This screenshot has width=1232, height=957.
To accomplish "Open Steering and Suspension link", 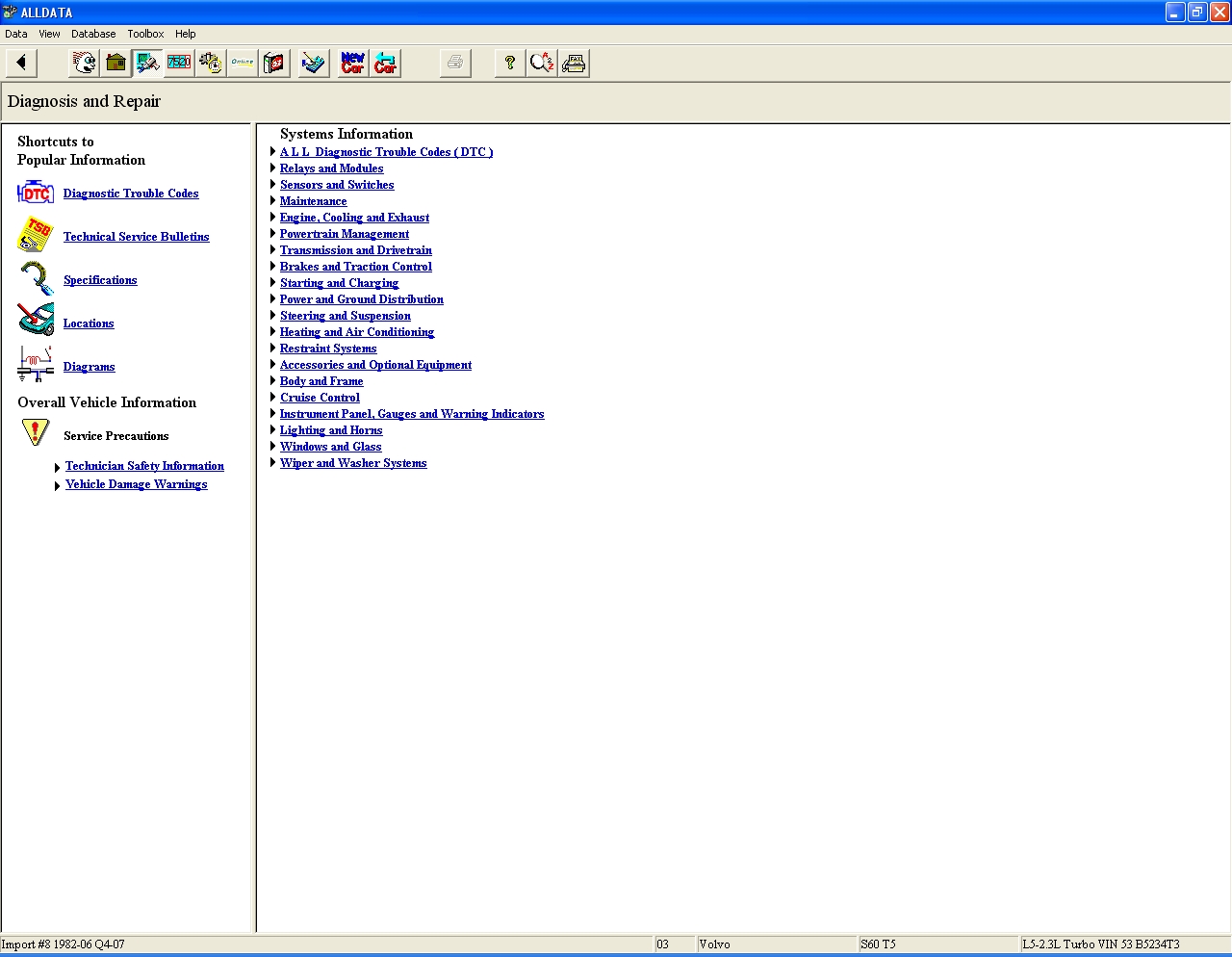I will pyautogui.click(x=346, y=316).
